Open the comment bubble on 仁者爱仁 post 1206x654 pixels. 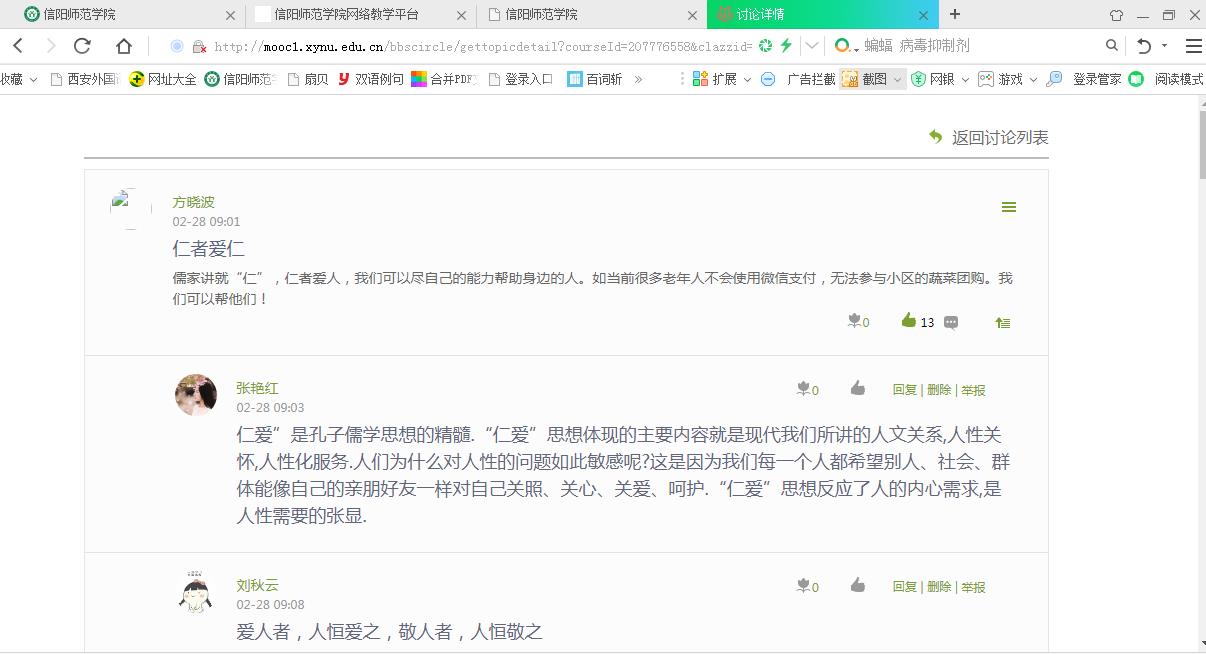pyautogui.click(x=951, y=322)
